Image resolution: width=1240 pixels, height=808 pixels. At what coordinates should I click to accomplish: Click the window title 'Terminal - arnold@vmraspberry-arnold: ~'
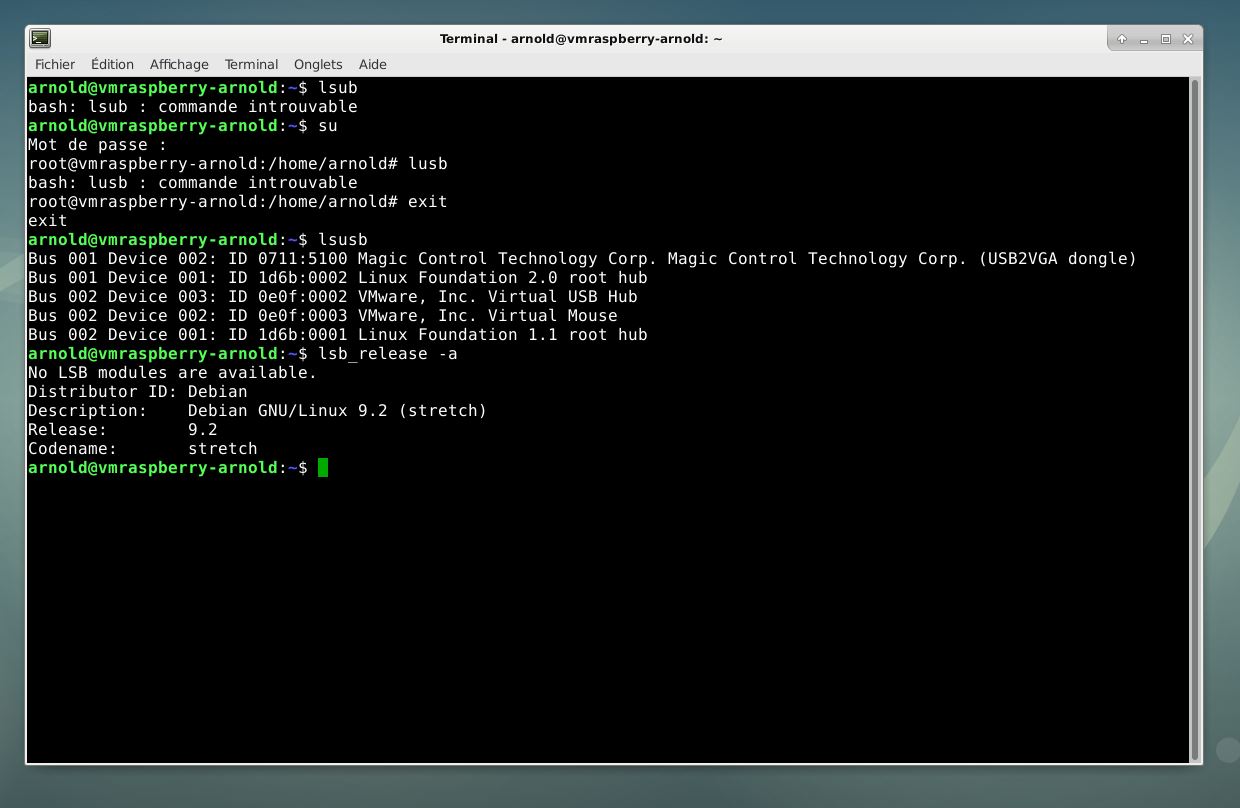point(581,39)
